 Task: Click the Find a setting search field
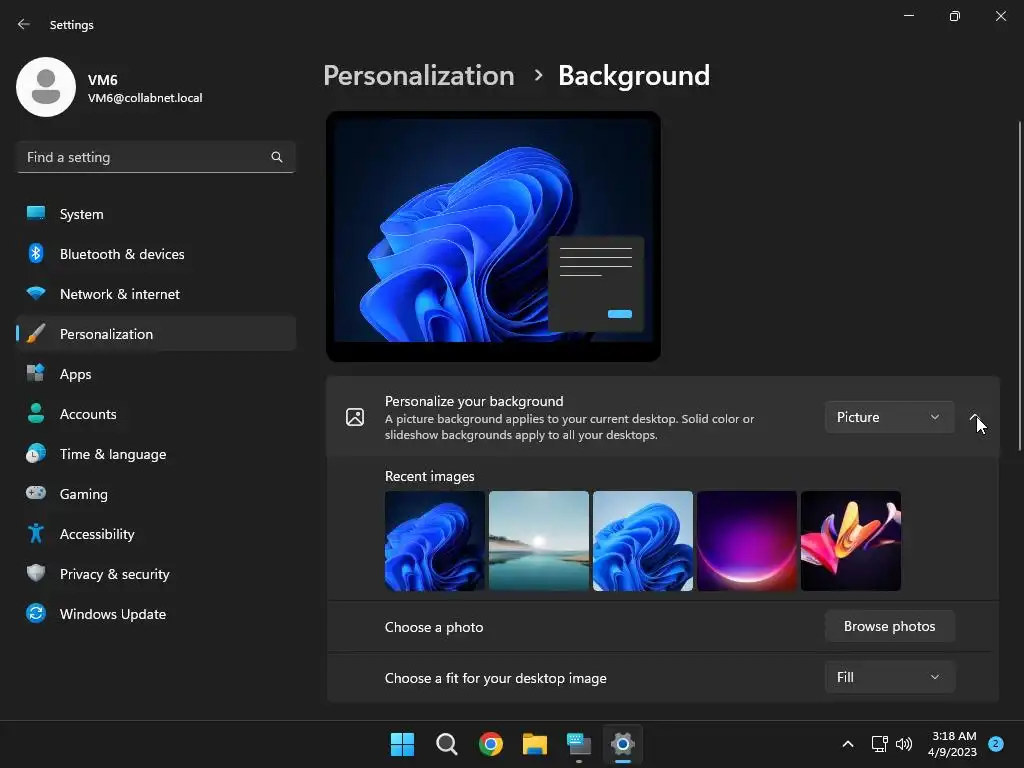pyautogui.click(x=156, y=157)
